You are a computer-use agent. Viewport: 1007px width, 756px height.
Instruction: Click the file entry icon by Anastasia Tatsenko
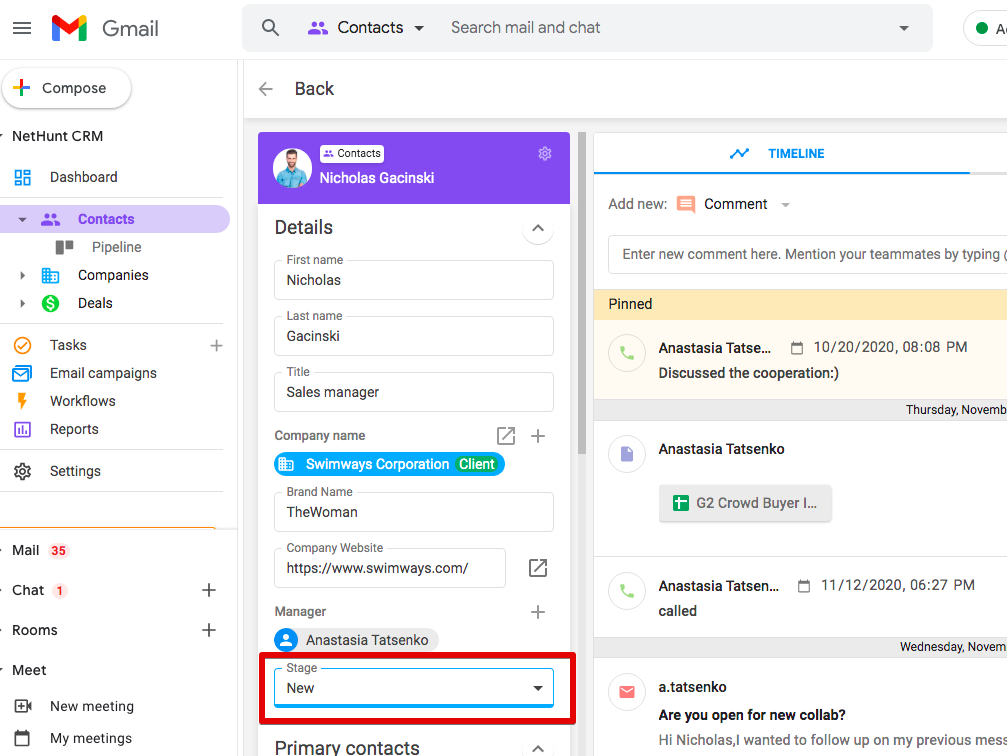[x=627, y=454]
